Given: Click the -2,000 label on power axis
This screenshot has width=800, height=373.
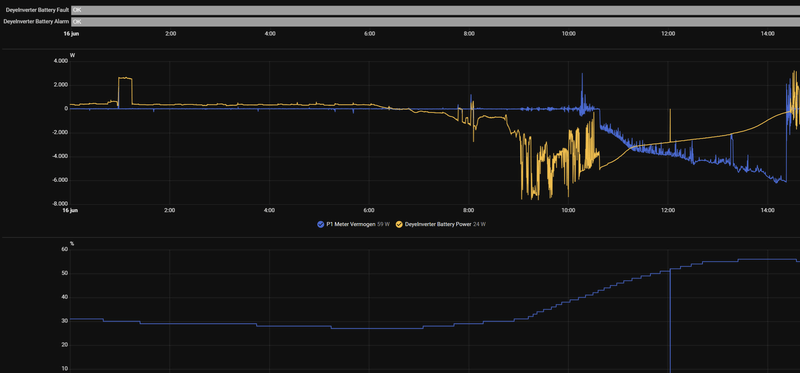Looking at the screenshot, I should 59,133.
